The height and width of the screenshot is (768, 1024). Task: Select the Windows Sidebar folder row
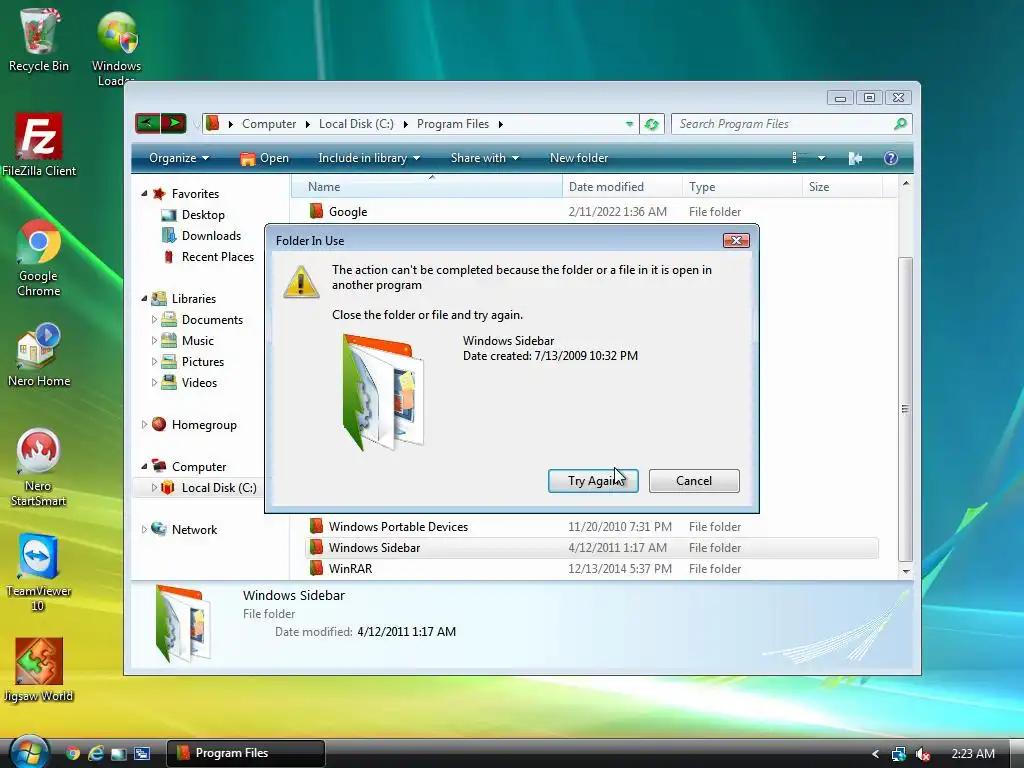click(592, 547)
